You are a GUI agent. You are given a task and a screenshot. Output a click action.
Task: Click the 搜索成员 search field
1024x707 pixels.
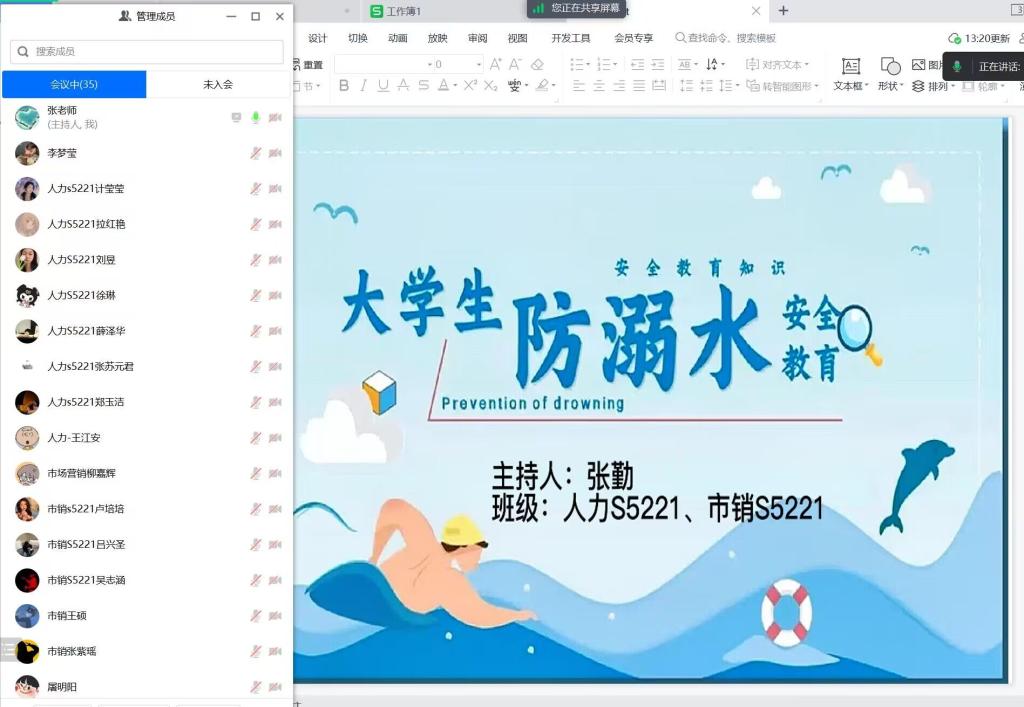pos(147,51)
